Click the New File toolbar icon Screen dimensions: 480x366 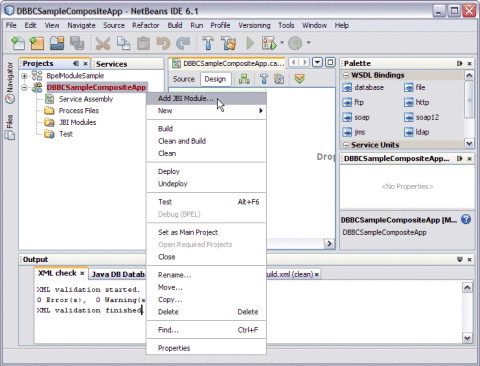(x=18, y=43)
